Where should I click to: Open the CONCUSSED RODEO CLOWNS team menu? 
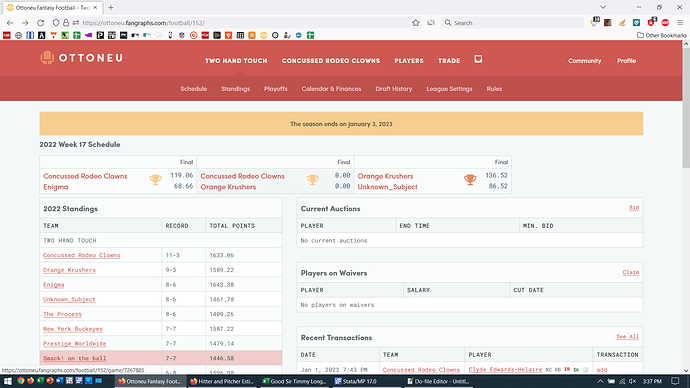331,61
